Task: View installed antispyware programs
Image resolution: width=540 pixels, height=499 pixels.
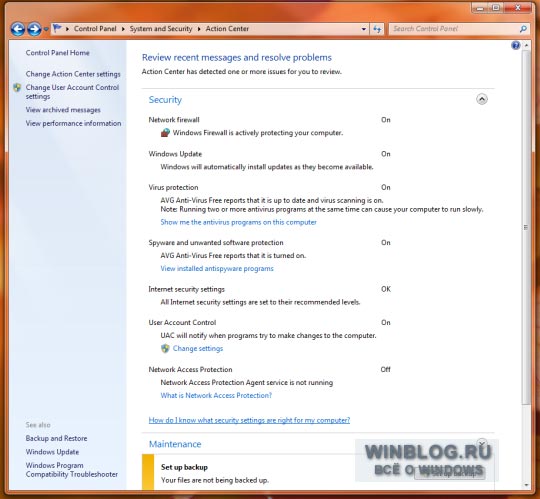Action: (x=217, y=269)
